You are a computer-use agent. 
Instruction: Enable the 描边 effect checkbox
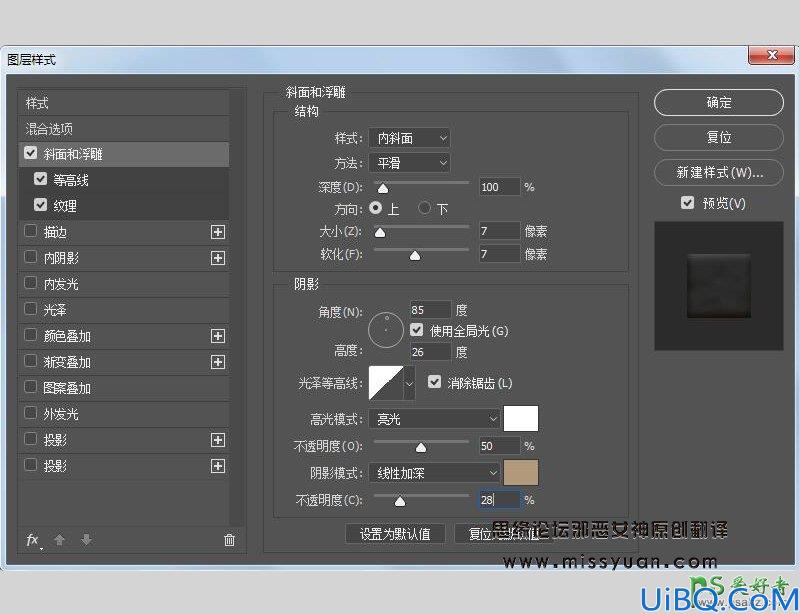(x=31, y=231)
